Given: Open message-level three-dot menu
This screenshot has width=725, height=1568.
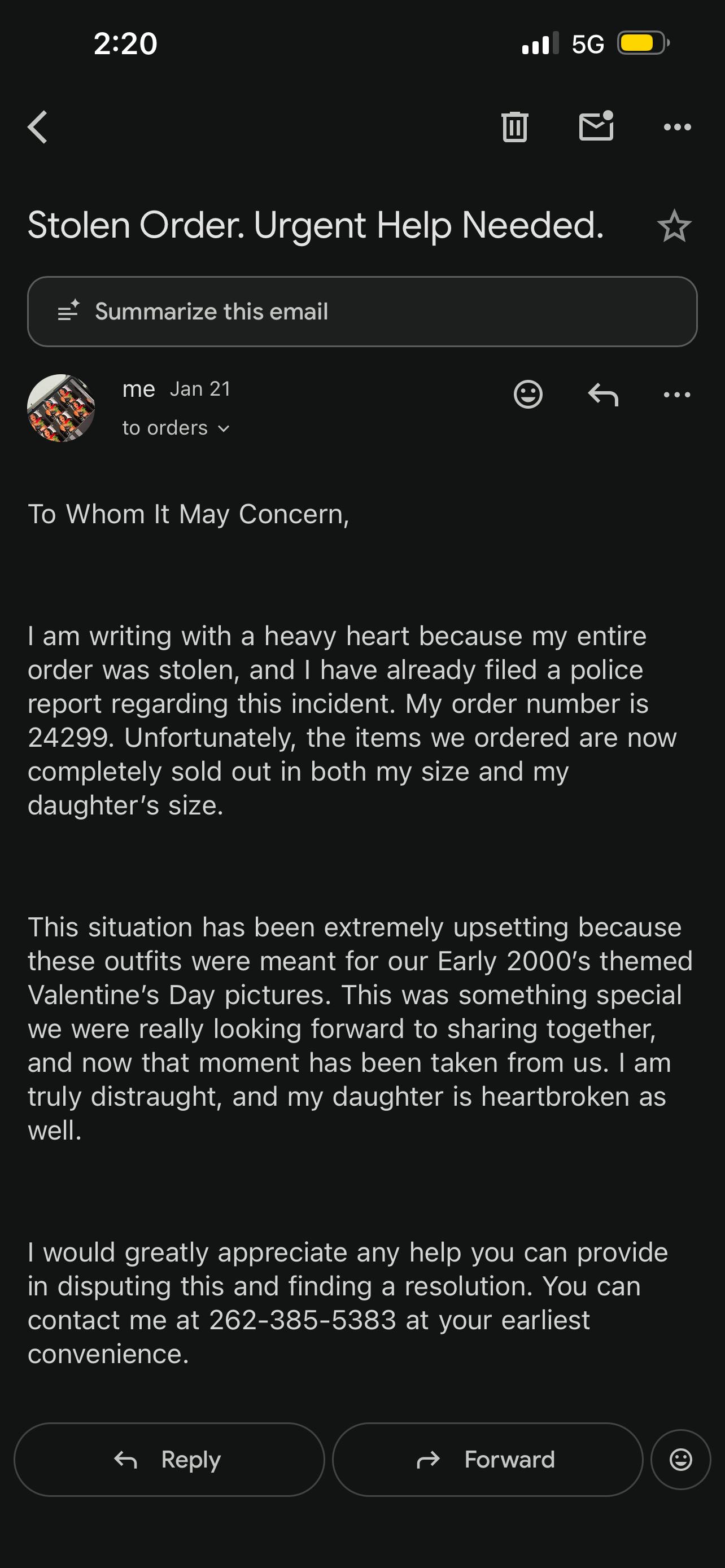Looking at the screenshot, I should (x=677, y=395).
